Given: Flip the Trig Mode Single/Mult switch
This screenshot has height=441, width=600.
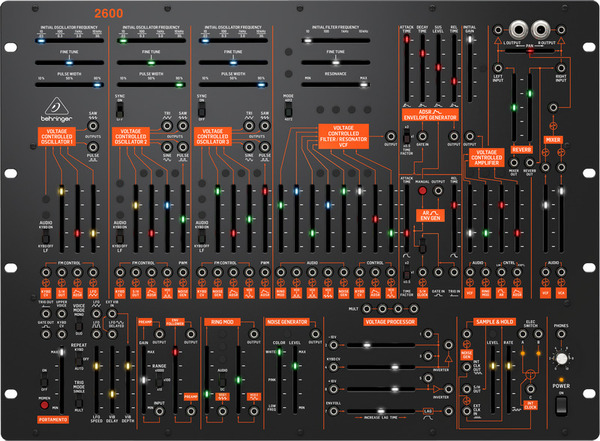Looking at the screenshot, I should click(x=78, y=400).
